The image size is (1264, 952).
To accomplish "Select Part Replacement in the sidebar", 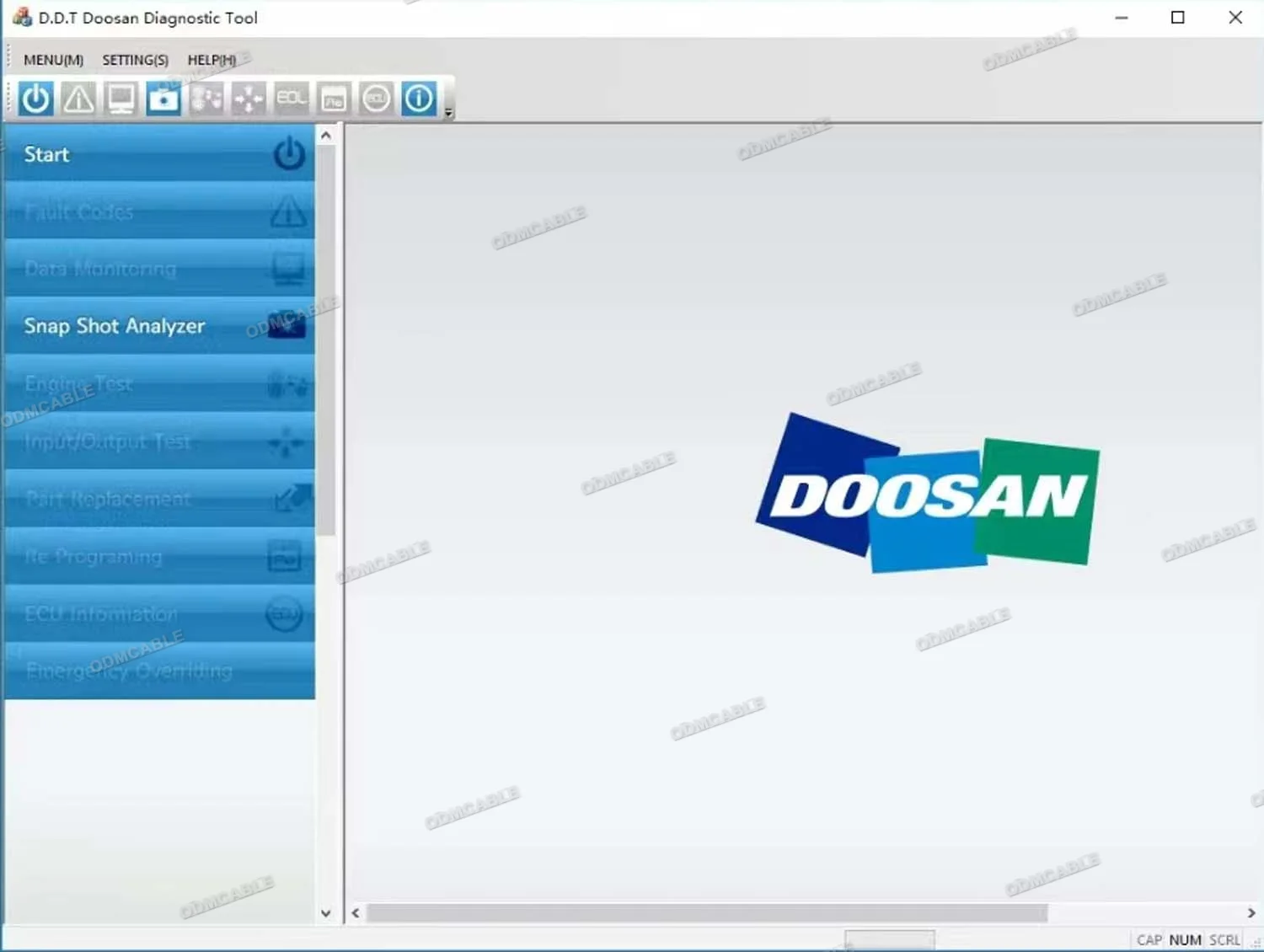I will [x=159, y=499].
